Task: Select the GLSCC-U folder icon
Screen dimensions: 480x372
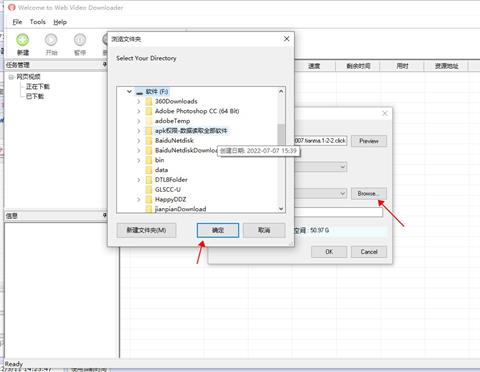Action: [149, 190]
